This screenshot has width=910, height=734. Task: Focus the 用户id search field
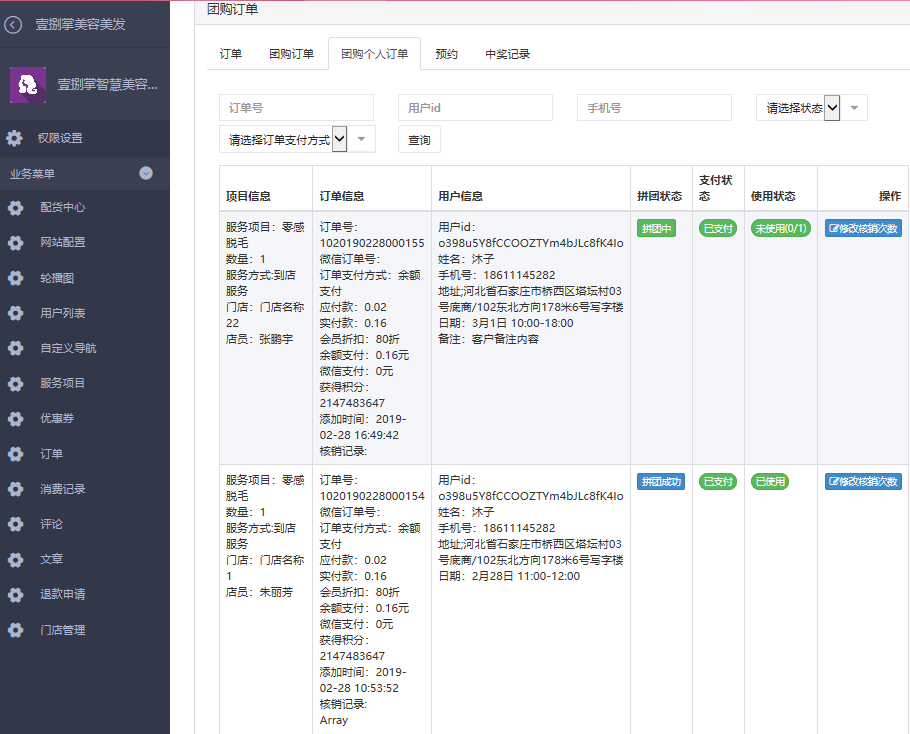475,108
